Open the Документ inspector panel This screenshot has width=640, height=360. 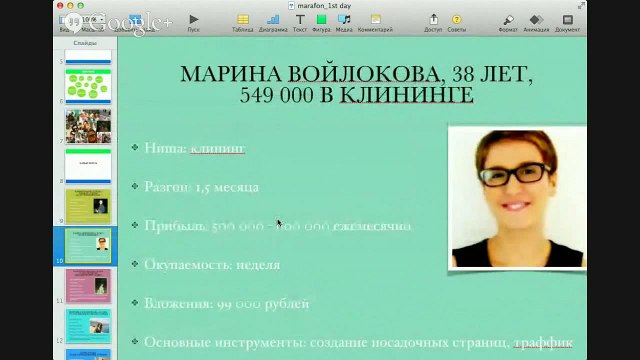click(567, 23)
